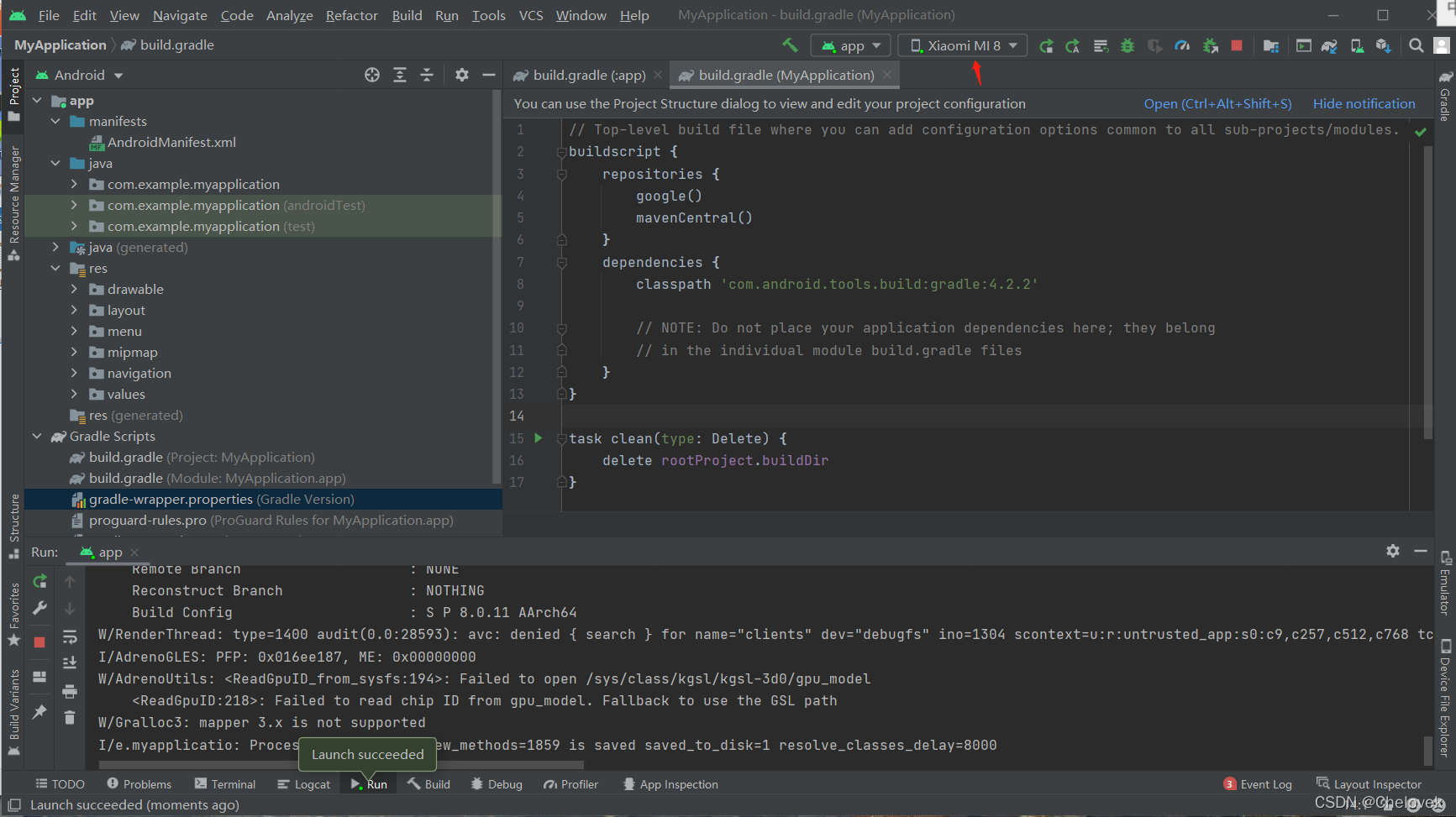This screenshot has height=817, width=1456.
Task: Expand the layout folder
Action: click(x=74, y=310)
